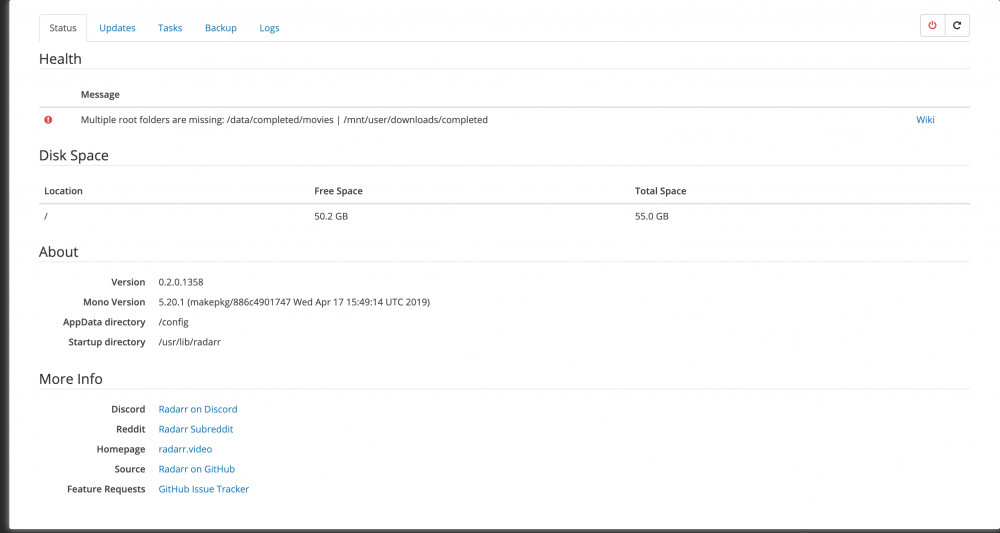
Task: Switch to the Updates tab
Action: pos(117,28)
